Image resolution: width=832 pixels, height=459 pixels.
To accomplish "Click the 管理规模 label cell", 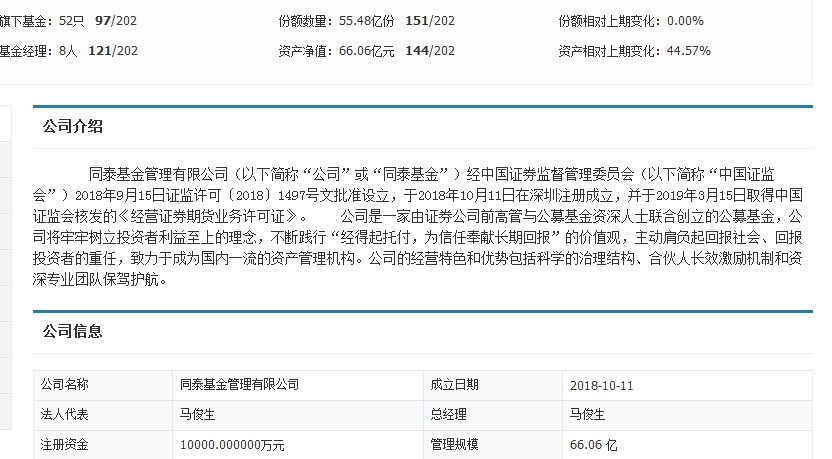I will click(x=493, y=445).
